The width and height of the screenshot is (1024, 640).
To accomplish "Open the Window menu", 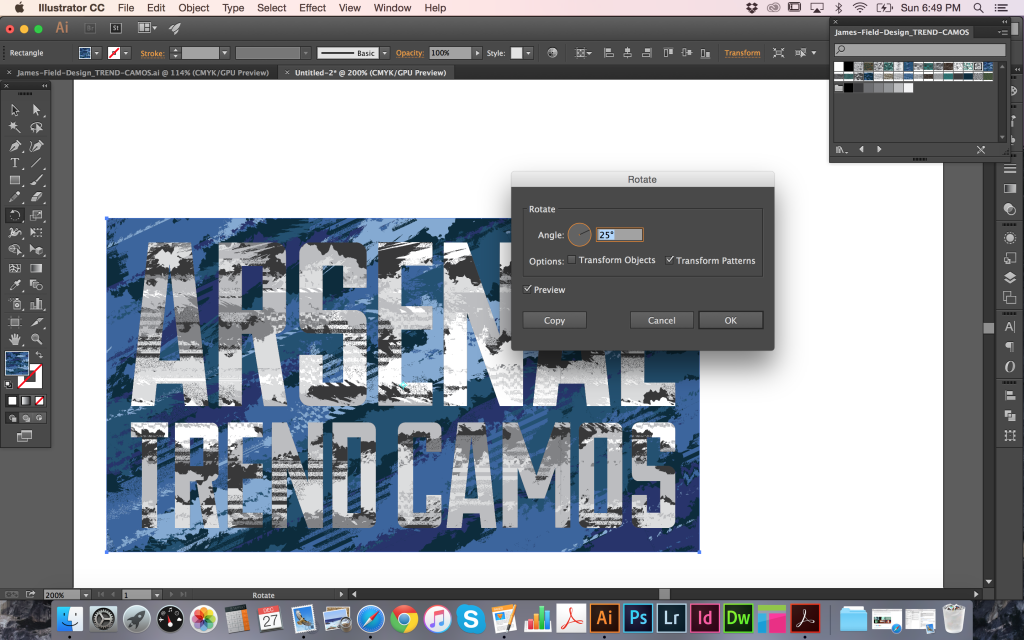I will [x=392, y=8].
